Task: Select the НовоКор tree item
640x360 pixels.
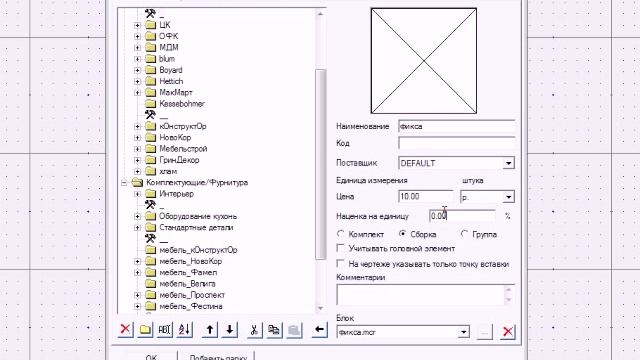Action: (175, 138)
